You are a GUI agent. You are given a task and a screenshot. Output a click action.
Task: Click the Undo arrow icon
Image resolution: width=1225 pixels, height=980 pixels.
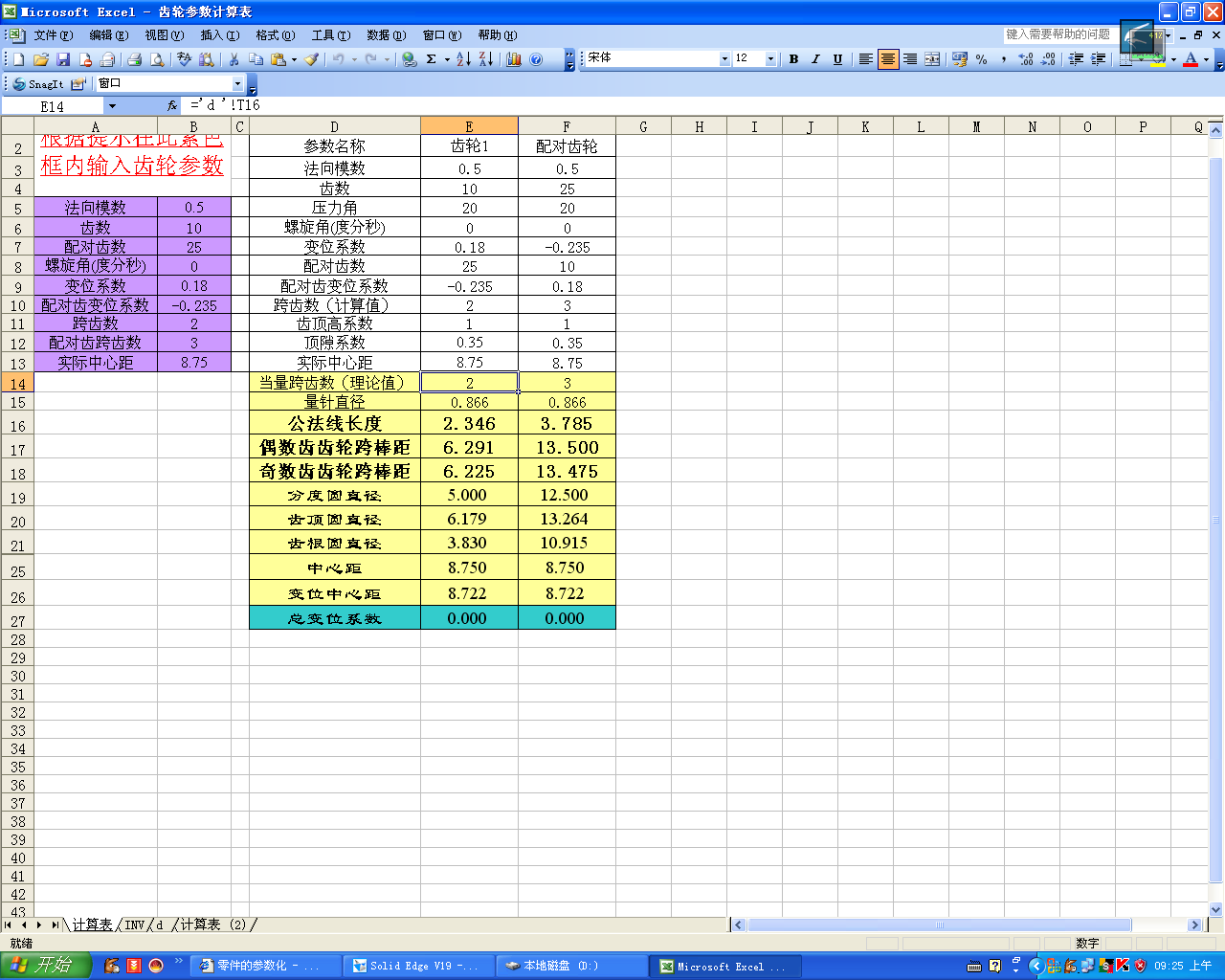(x=339, y=59)
